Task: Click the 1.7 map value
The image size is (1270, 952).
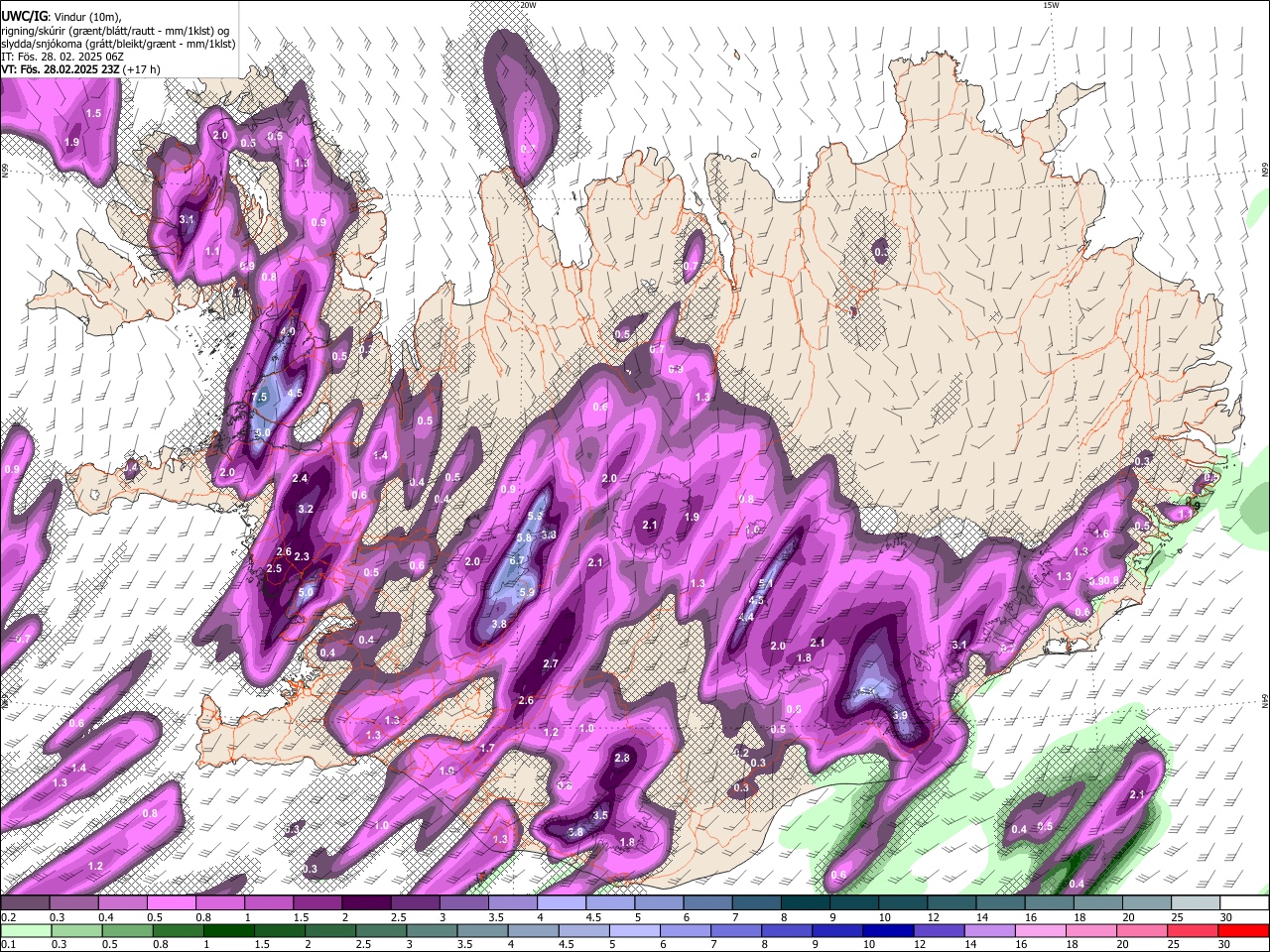Action: (487, 748)
